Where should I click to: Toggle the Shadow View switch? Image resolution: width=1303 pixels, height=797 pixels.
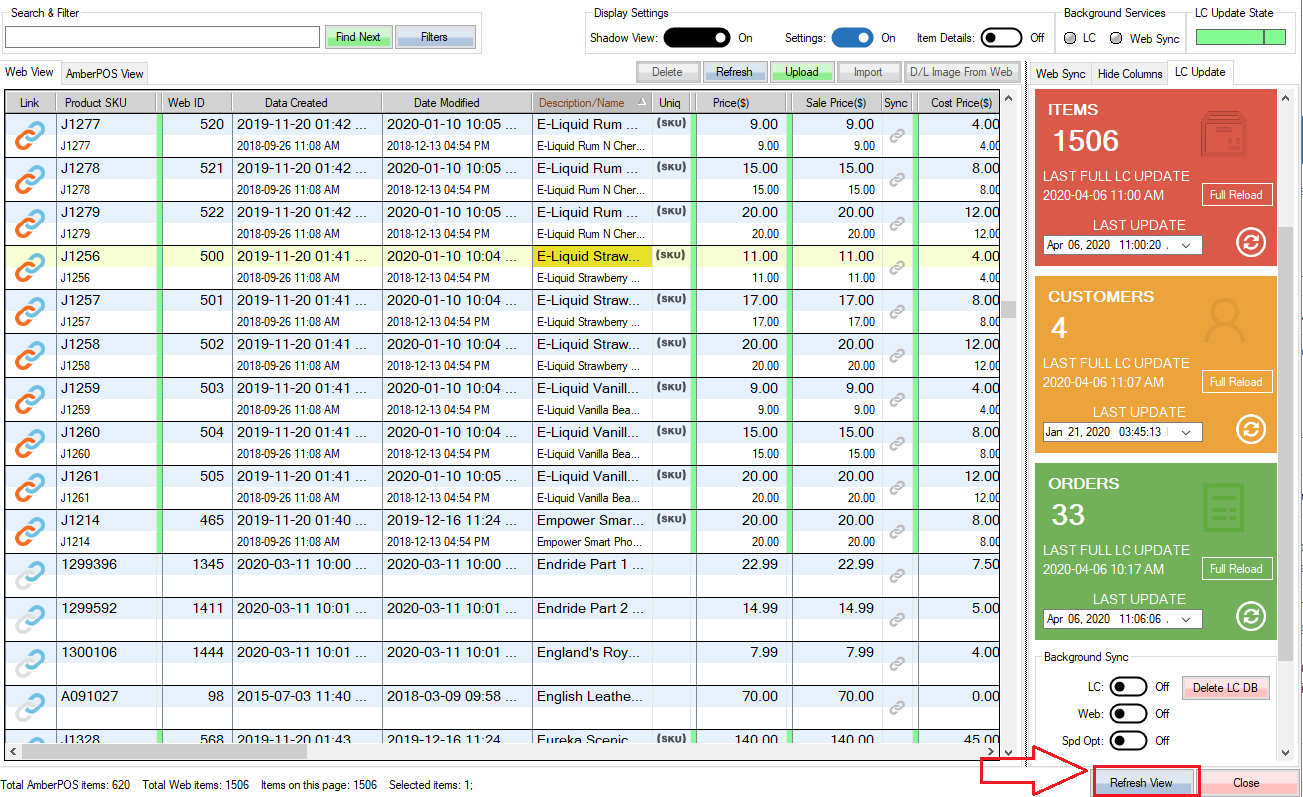tap(697, 38)
